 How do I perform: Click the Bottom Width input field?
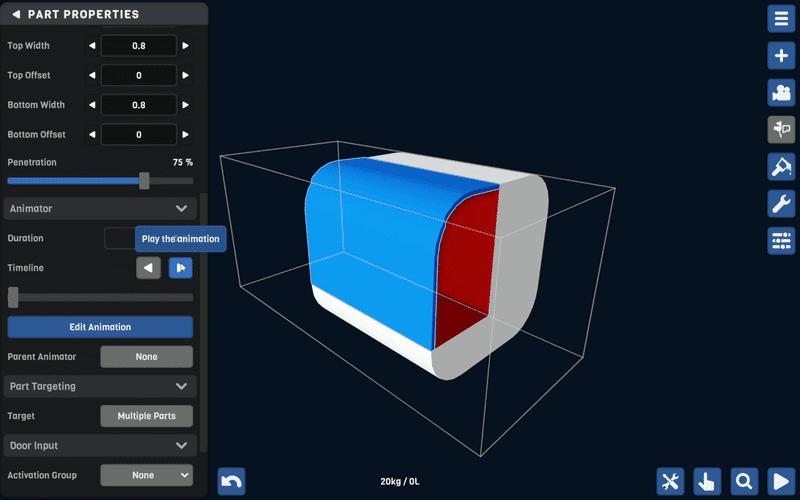(x=139, y=105)
